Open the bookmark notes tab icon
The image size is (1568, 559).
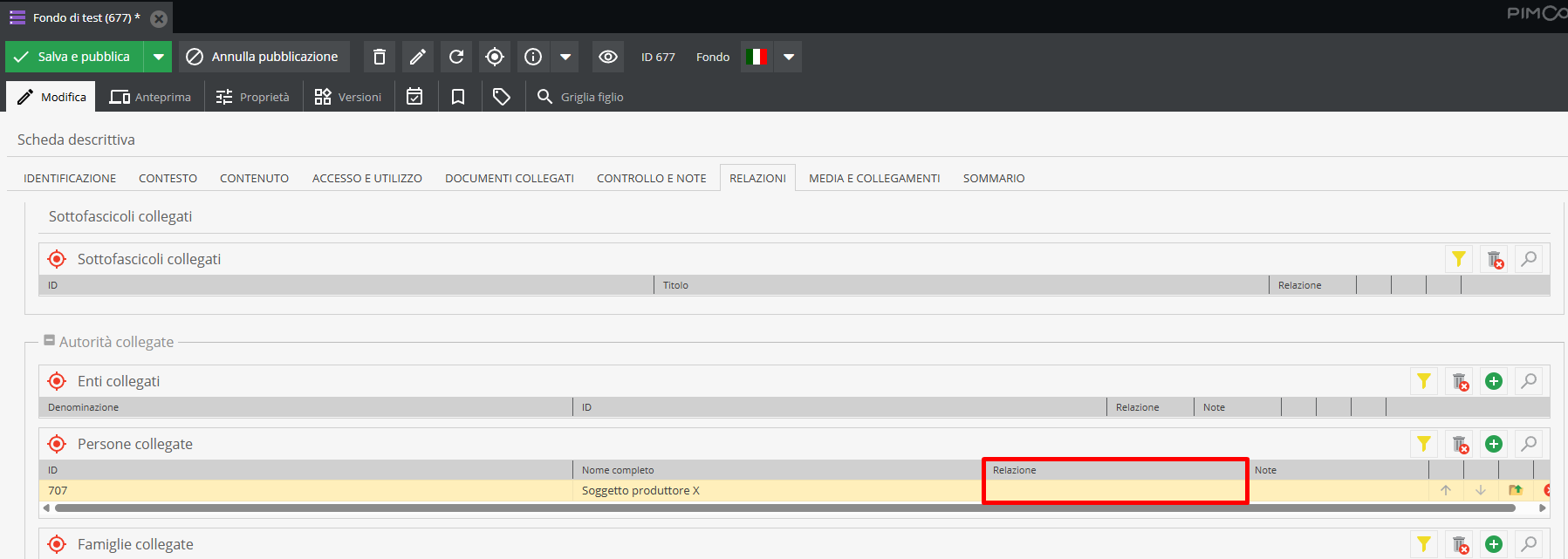[458, 97]
